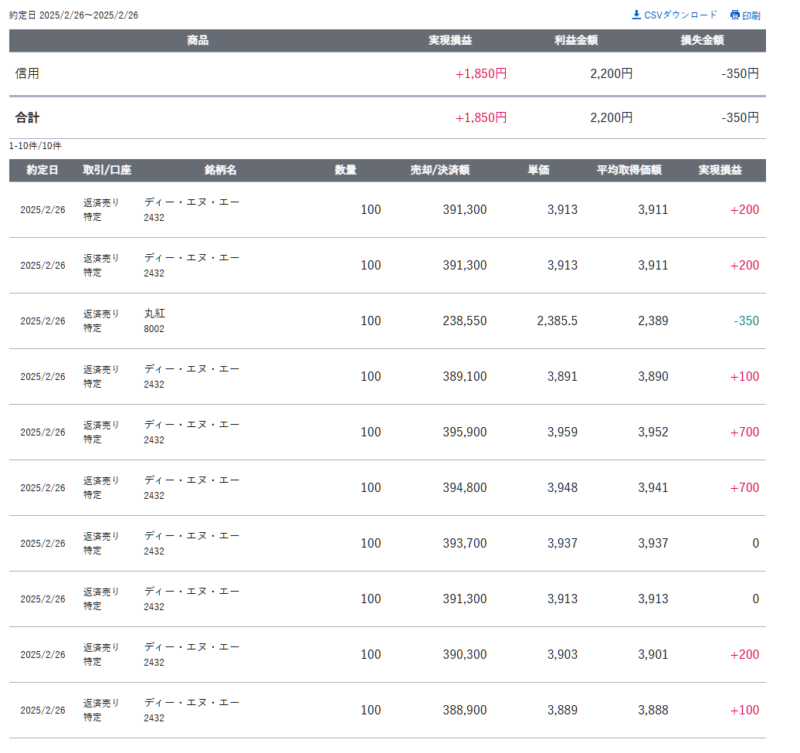Click the 印刷 print link text
The image size is (800, 753).
[751, 15]
